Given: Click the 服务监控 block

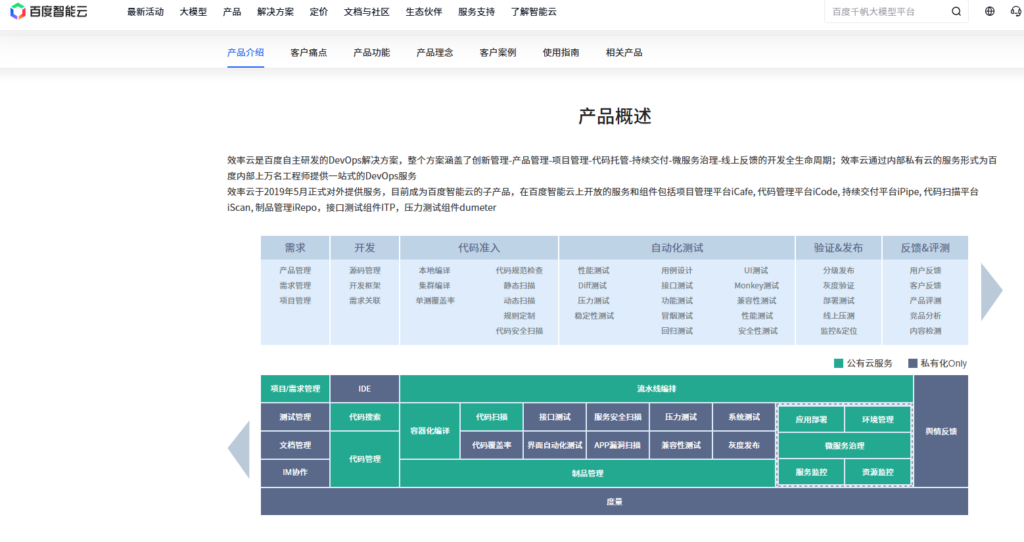Looking at the screenshot, I should coord(811,471).
